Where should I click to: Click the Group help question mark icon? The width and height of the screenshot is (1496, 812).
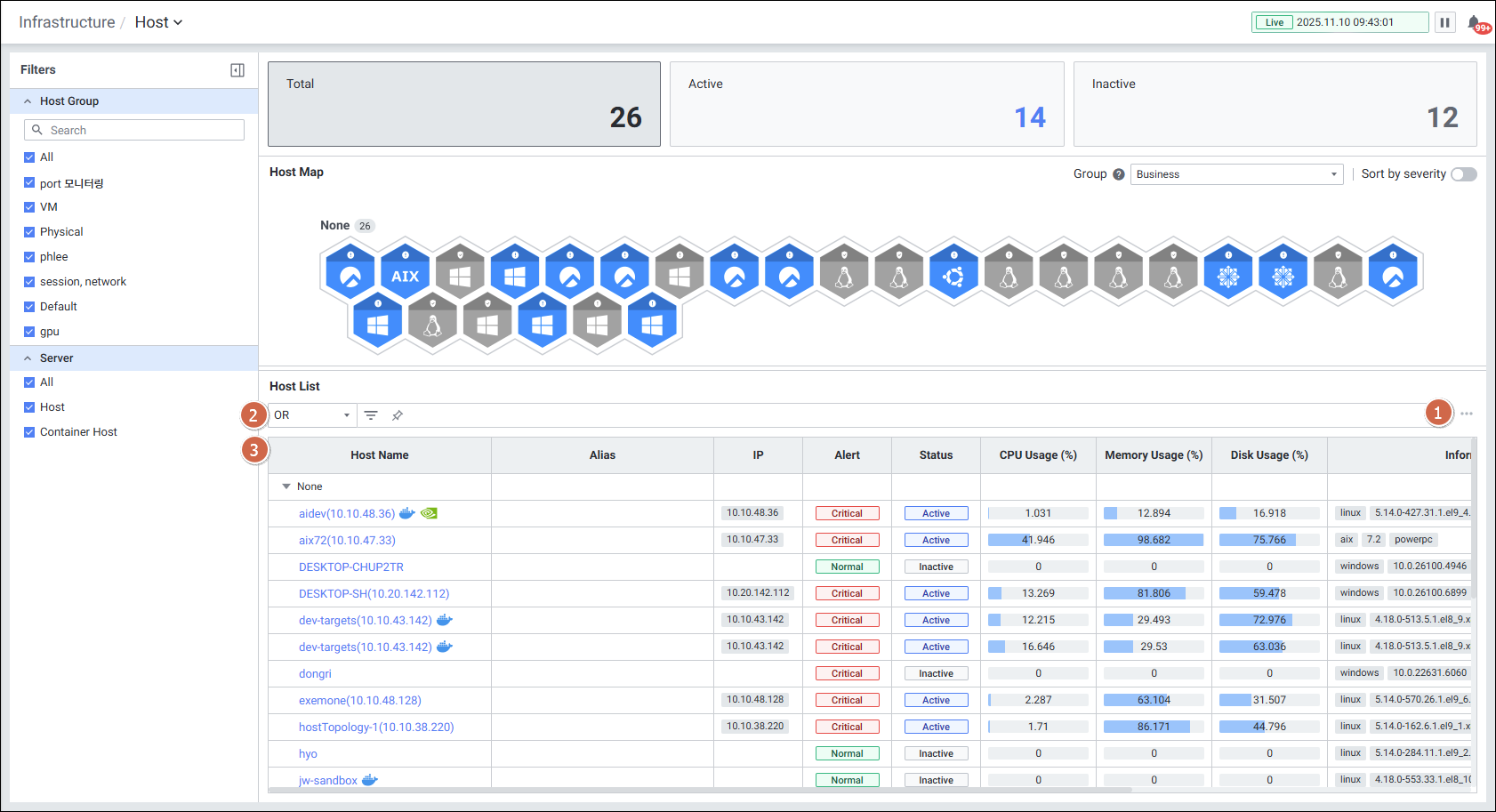1119,174
